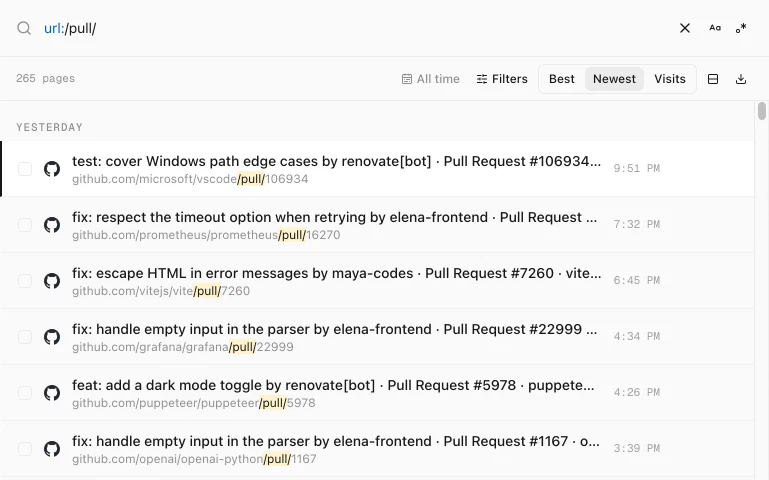Open the Filters menu
The image size is (769, 480).
502,79
